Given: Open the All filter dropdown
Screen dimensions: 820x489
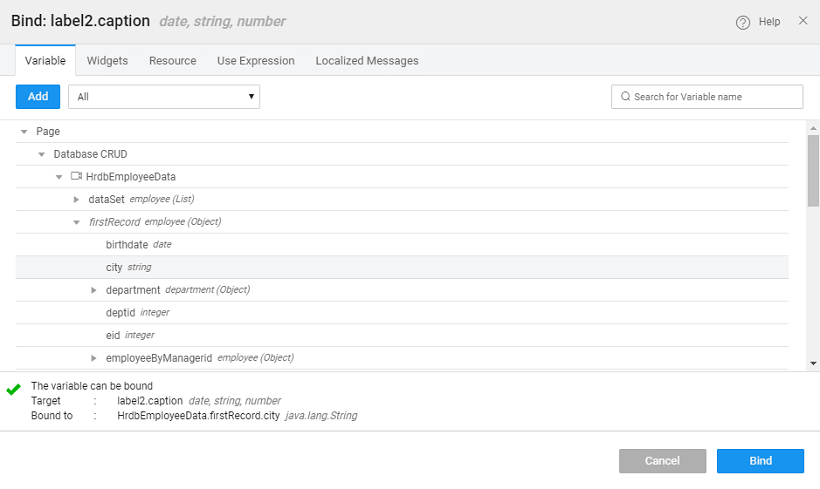Looking at the screenshot, I should (164, 97).
